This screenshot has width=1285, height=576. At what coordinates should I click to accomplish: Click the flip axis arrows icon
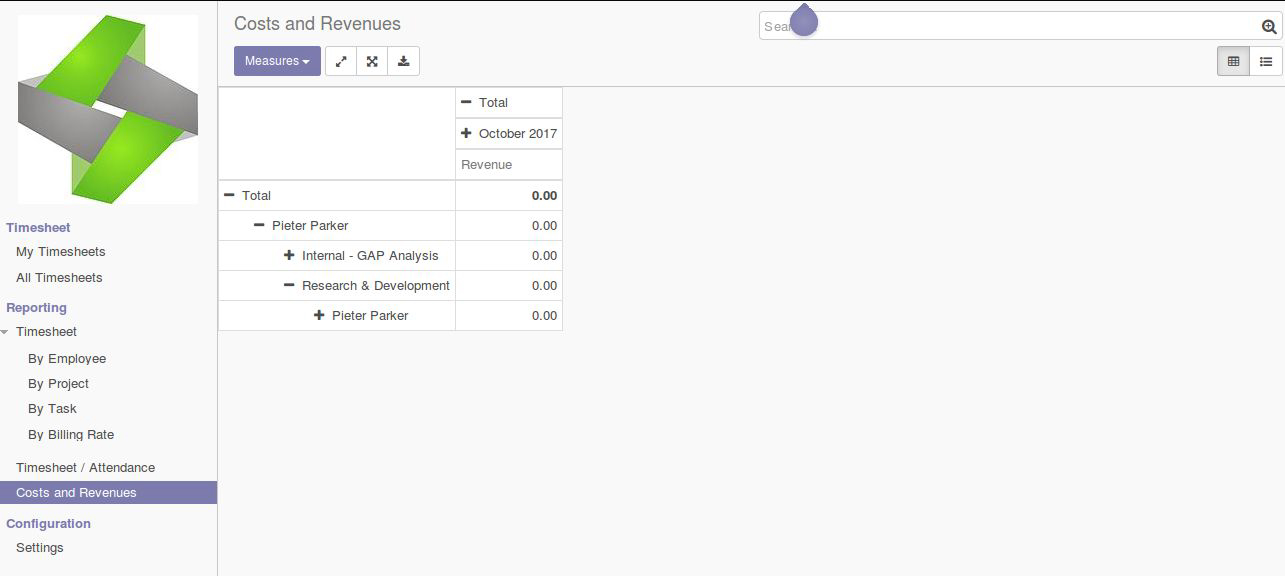point(341,61)
